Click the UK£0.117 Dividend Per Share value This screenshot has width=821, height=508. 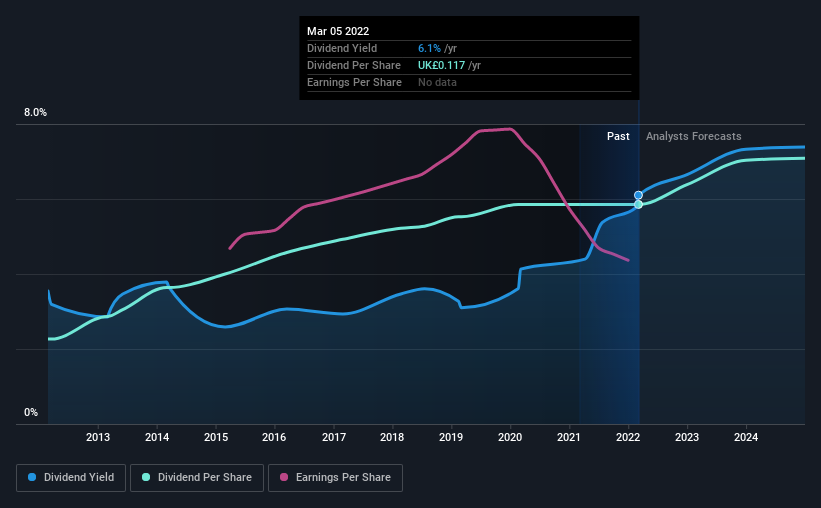tap(441, 65)
